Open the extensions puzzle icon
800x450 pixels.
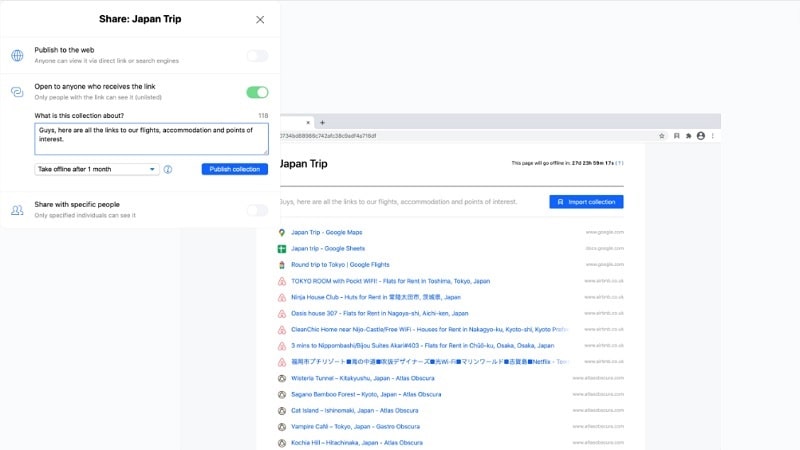click(688, 136)
